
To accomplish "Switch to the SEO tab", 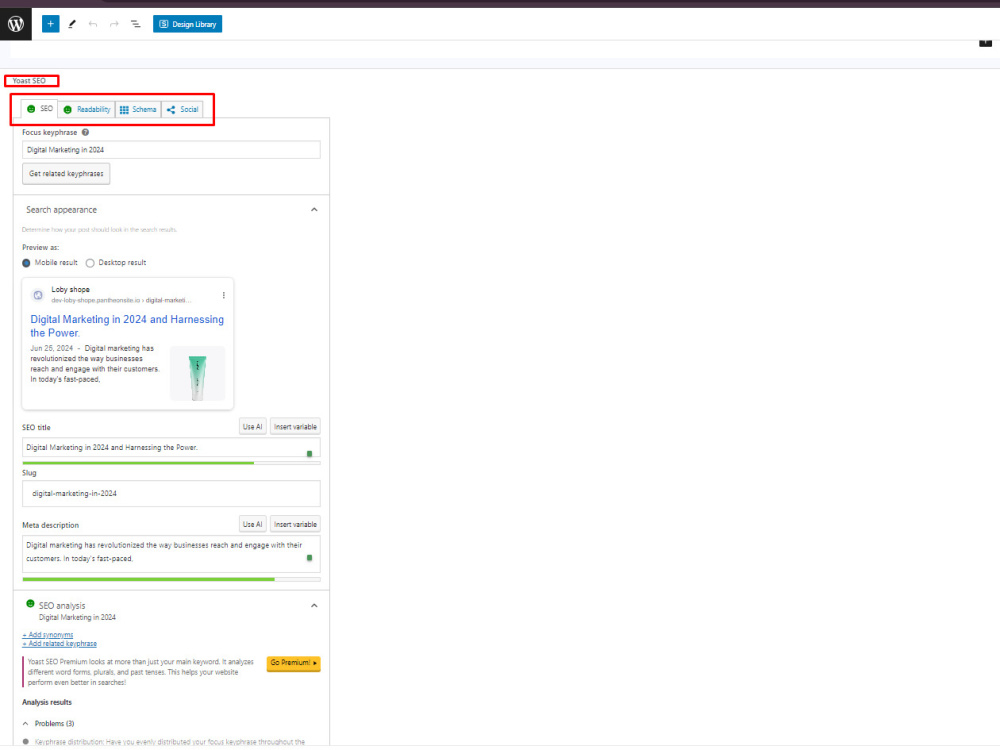I will pyautogui.click(x=40, y=109).
